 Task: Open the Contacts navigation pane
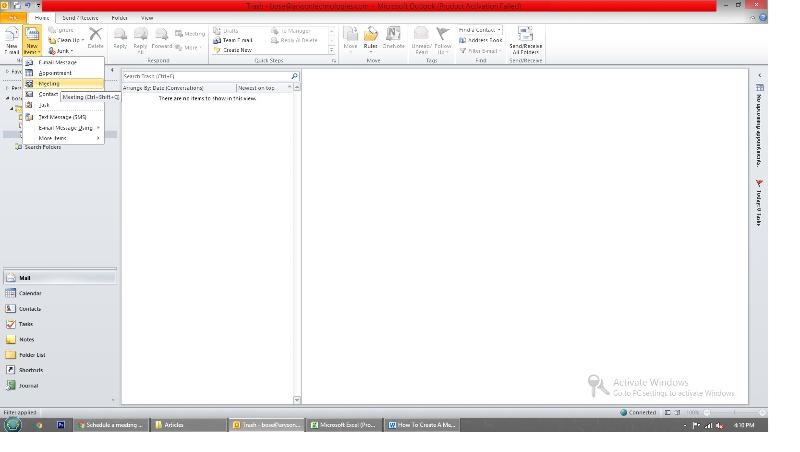point(60,309)
